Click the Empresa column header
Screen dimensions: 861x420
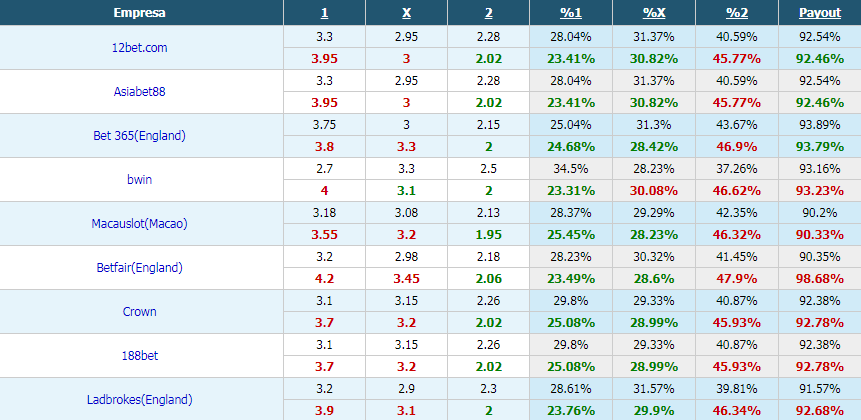point(139,13)
